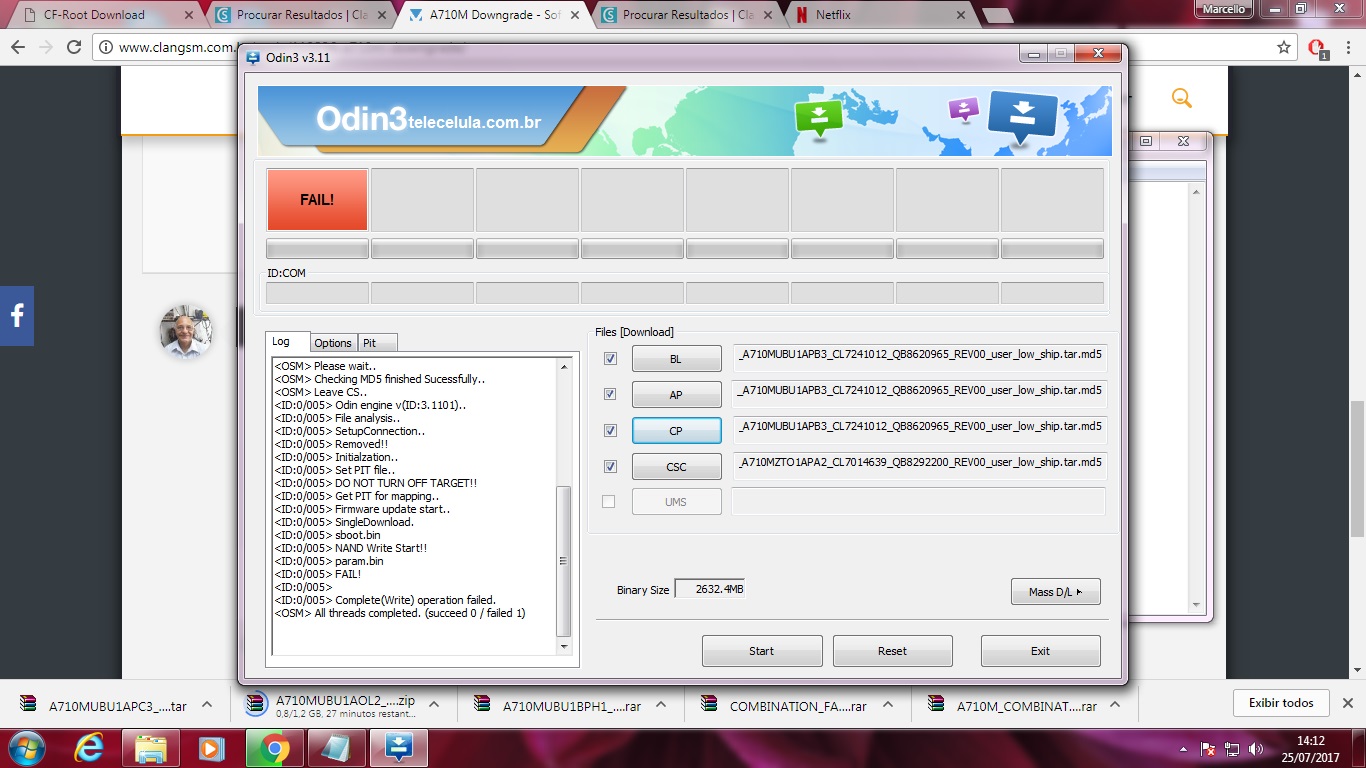Switch to Google Chrome on the taskbar

(x=275, y=748)
